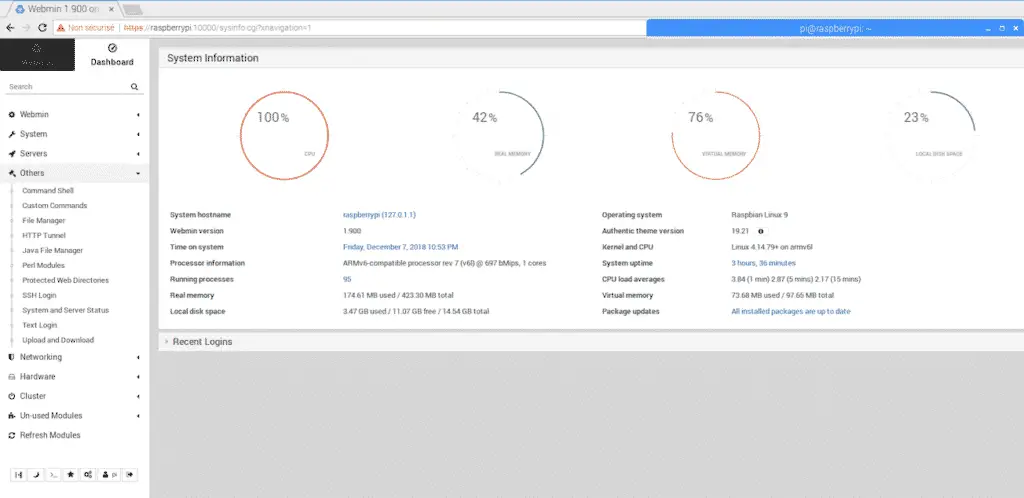Expand the Hardware menu section
This screenshot has height=498, width=1024.
pyautogui.click(x=74, y=377)
